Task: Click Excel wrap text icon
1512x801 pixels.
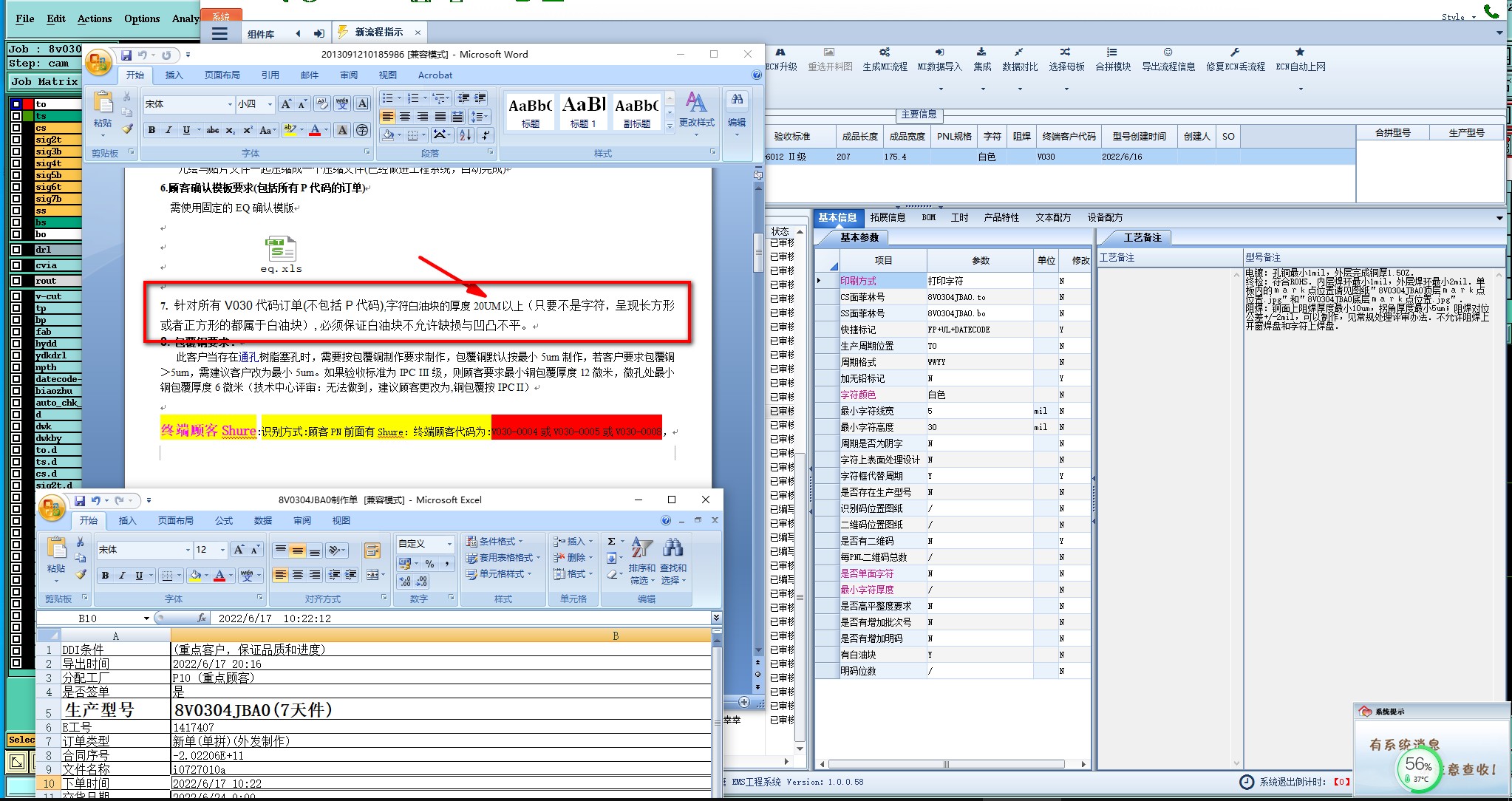Action: pos(372,551)
